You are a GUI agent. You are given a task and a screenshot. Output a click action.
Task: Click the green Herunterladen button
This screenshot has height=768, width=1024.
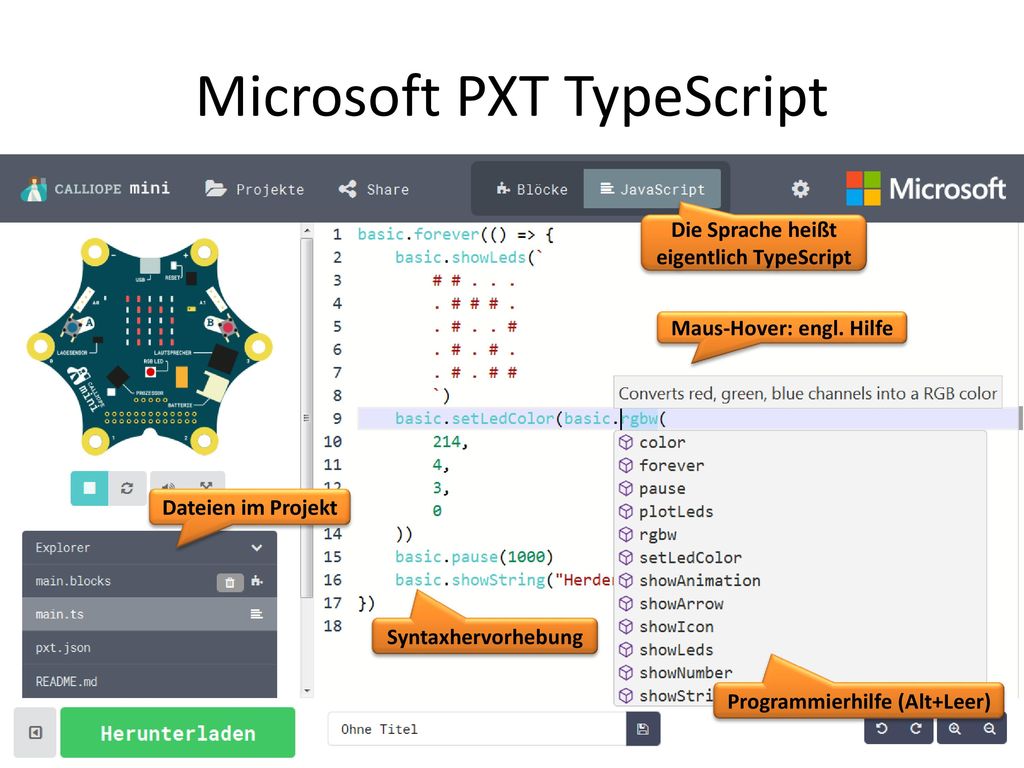pyautogui.click(x=178, y=733)
